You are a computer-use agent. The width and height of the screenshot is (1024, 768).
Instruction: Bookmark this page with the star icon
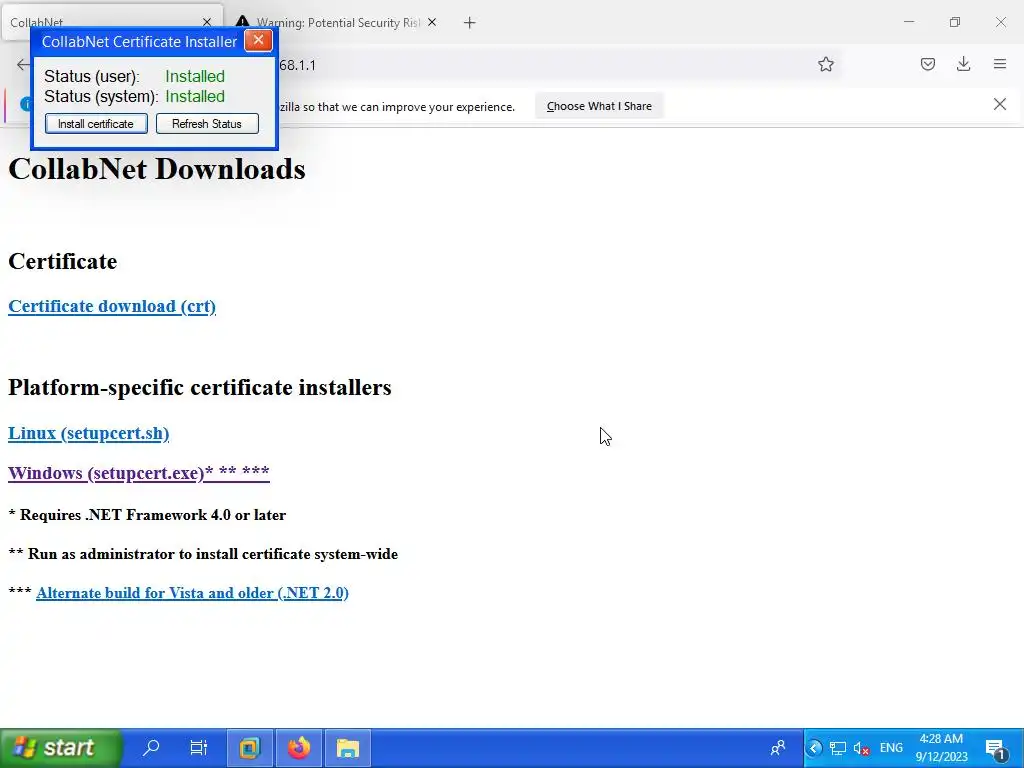[825, 64]
